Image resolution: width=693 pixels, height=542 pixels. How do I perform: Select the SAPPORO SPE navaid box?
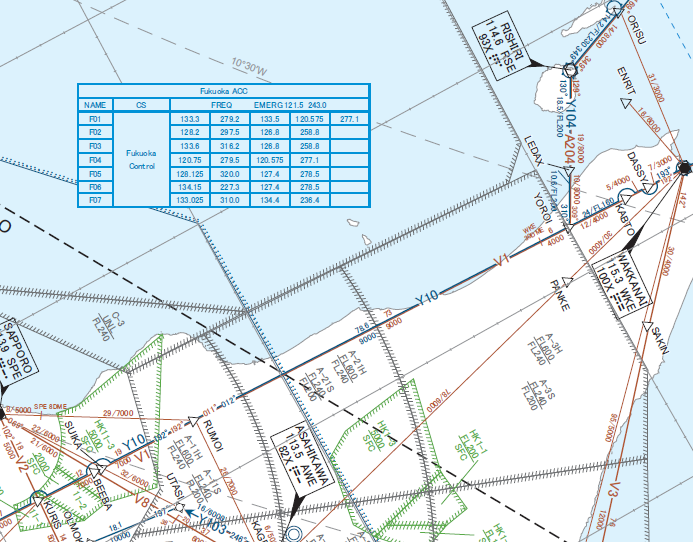pos(15,351)
